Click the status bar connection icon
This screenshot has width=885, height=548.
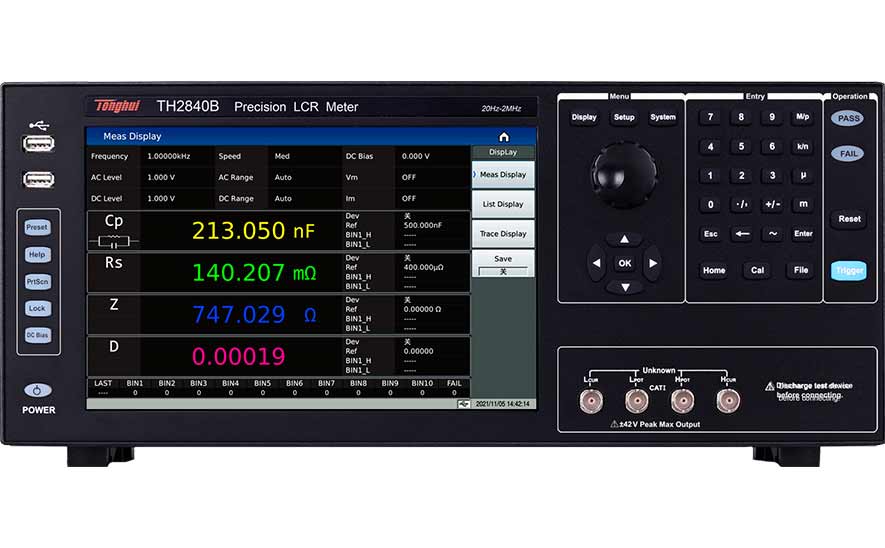tap(463, 404)
